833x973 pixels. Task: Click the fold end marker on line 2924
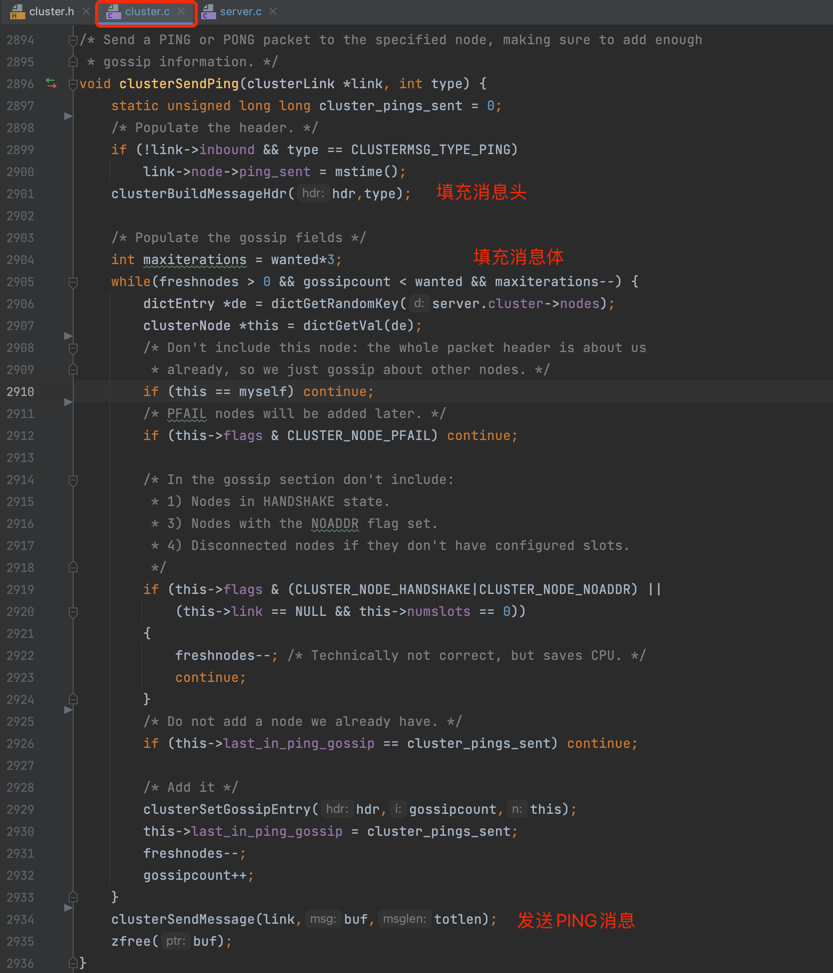pyautogui.click(x=73, y=700)
